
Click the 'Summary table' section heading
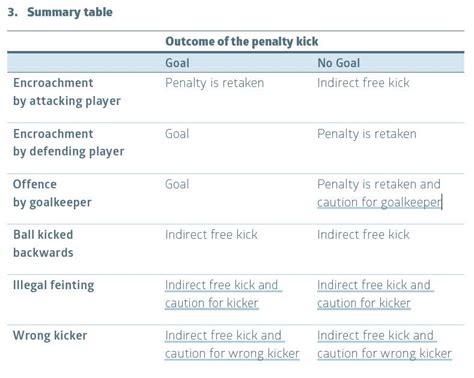pyautogui.click(x=70, y=12)
